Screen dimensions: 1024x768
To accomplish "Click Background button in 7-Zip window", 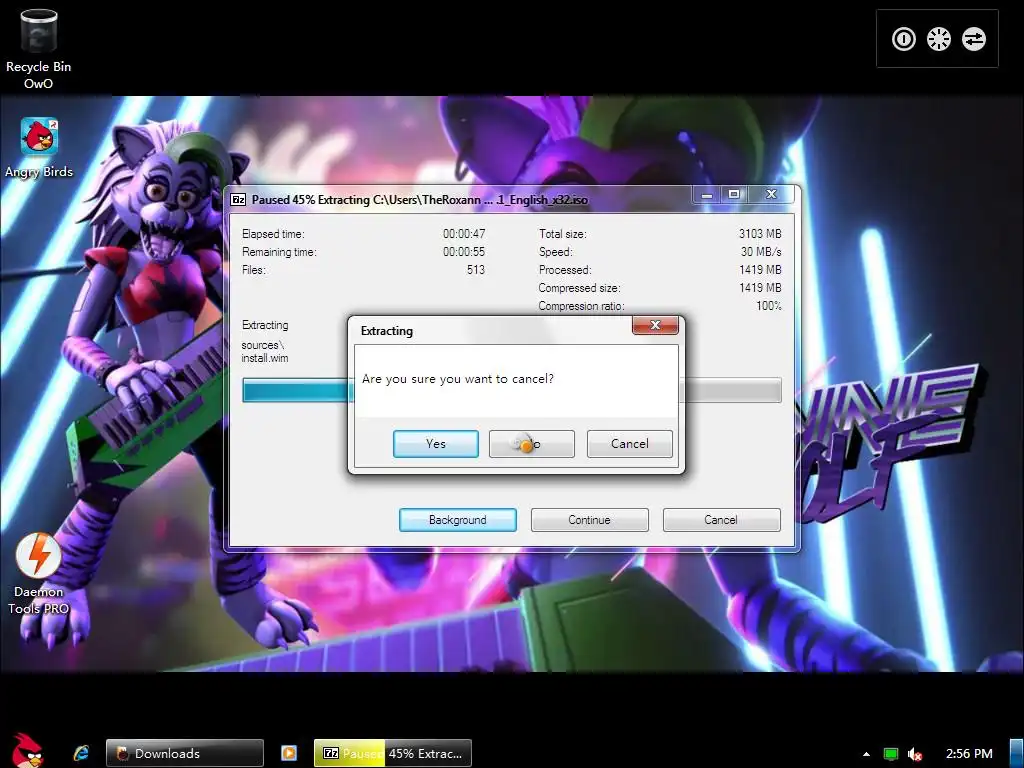I will 458,520.
